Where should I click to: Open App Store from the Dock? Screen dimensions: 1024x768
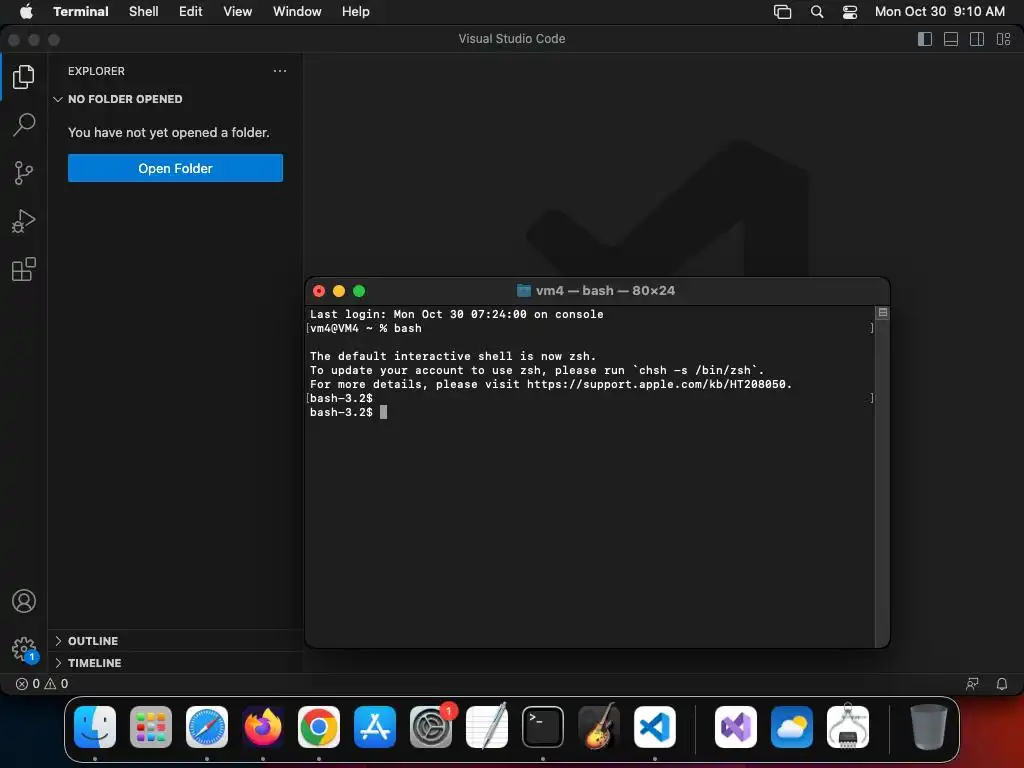[375, 727]
